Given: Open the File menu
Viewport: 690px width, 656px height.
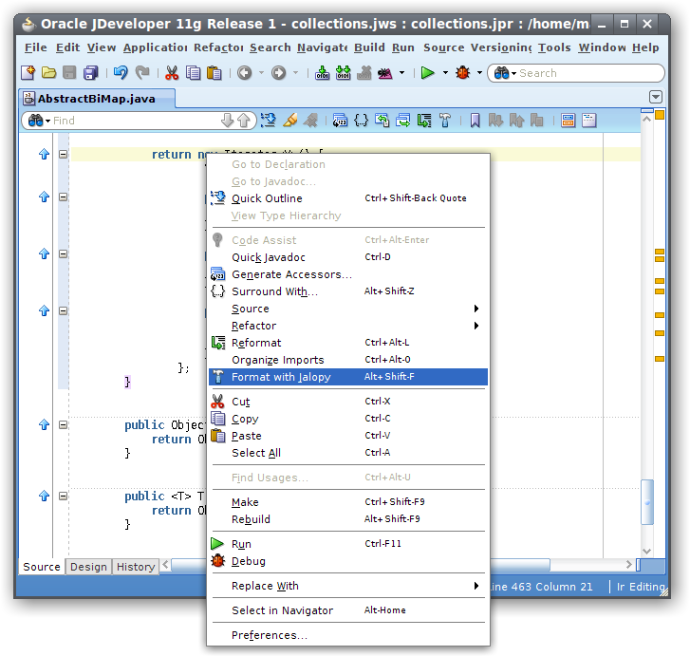Looking at the screenshot, I should click(x=35, y=48).
